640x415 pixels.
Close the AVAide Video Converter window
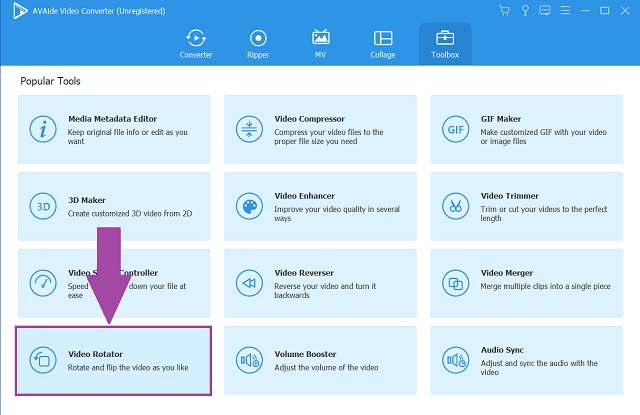tap(625, 11)
